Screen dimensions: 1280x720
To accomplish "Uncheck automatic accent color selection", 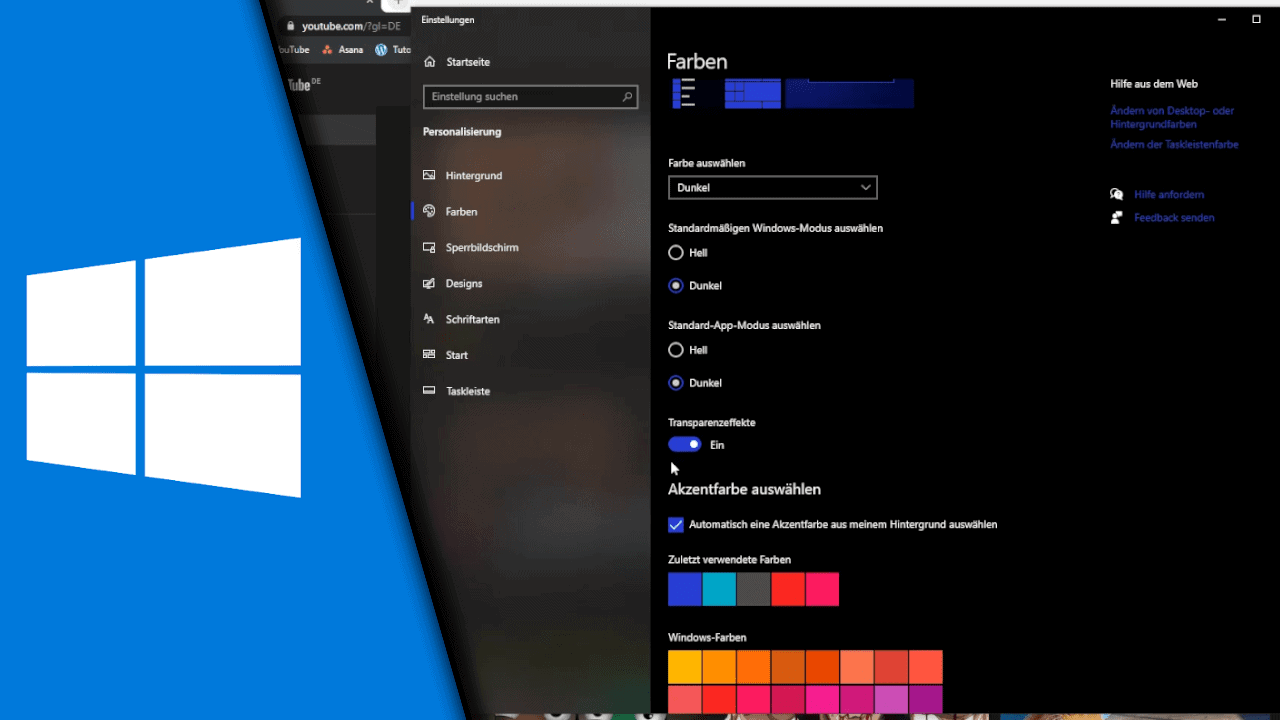I will click(x=676, y=524).
